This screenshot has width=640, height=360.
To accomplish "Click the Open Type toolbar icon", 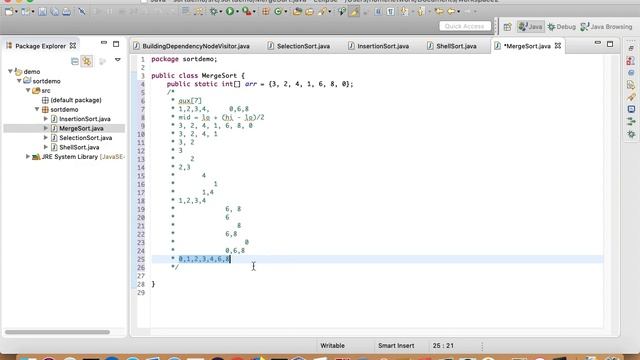I will 297,11.
